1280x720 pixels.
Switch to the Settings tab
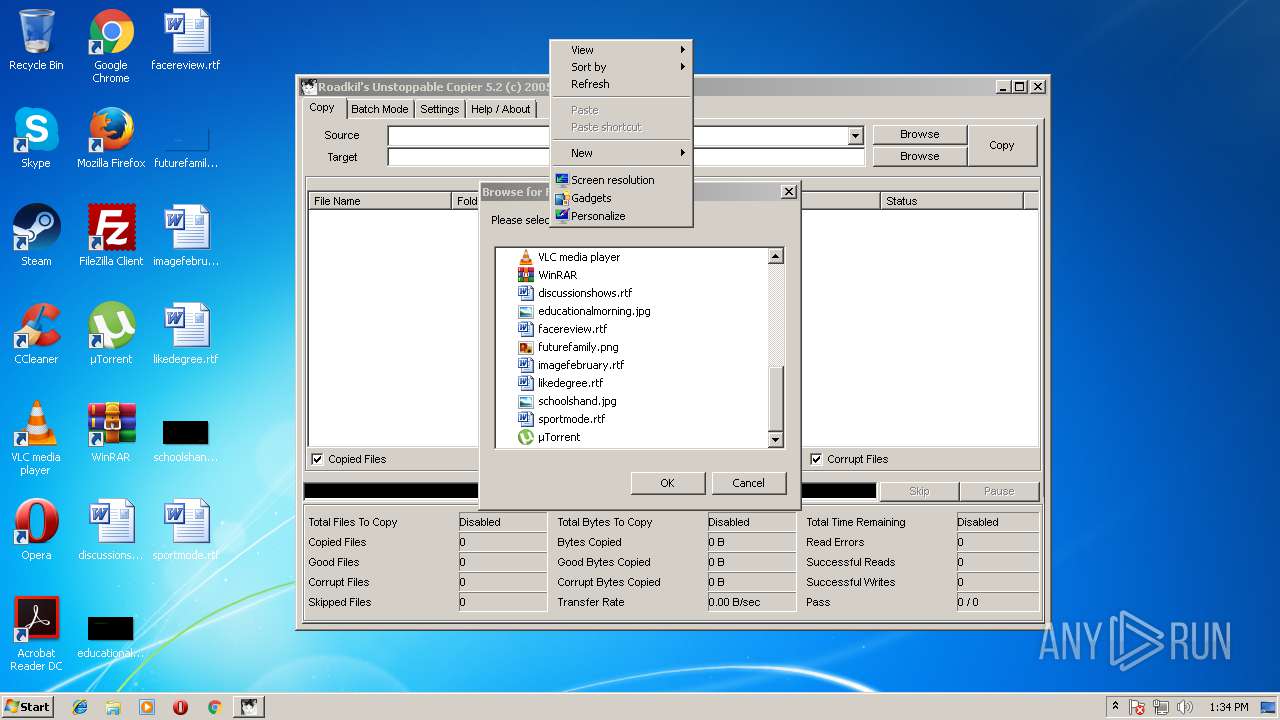pos(439,109)
